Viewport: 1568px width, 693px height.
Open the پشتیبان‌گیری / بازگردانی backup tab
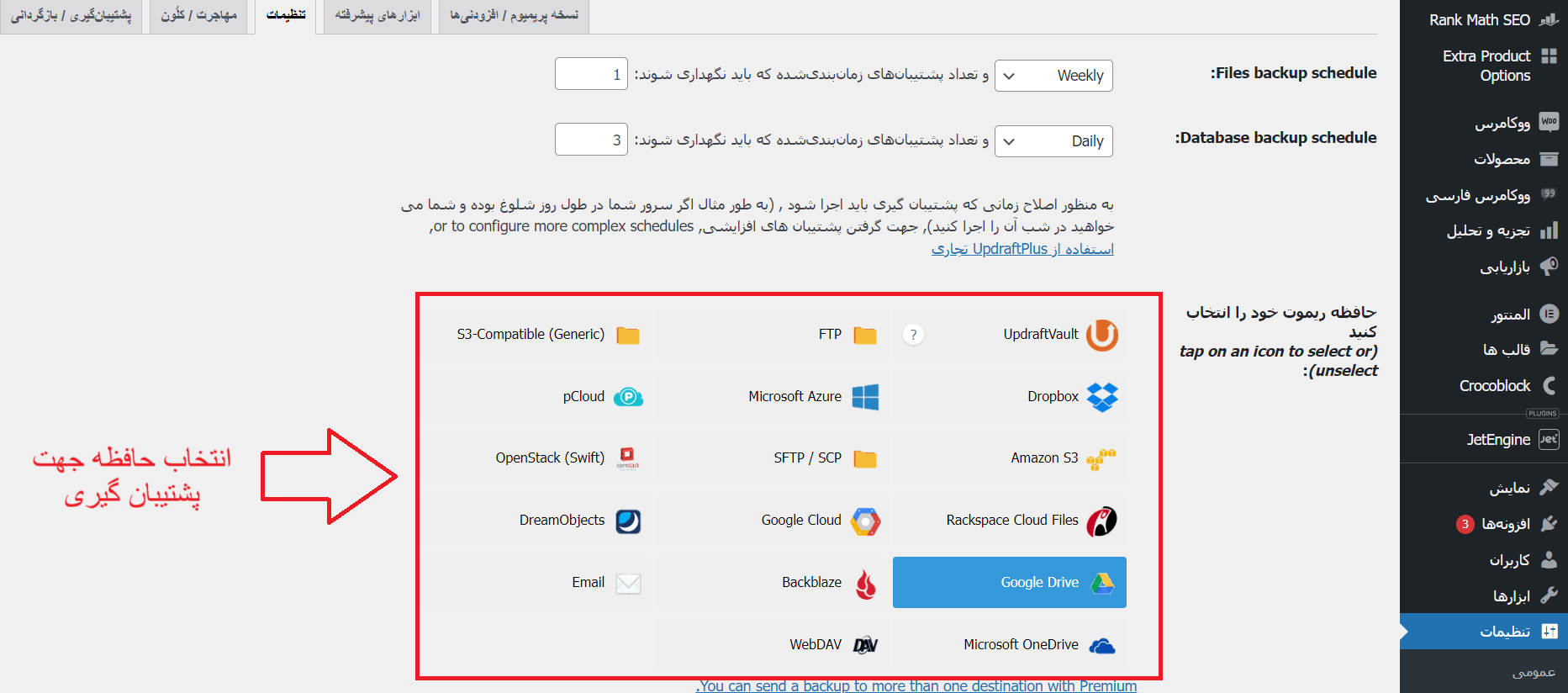[71, 16]
